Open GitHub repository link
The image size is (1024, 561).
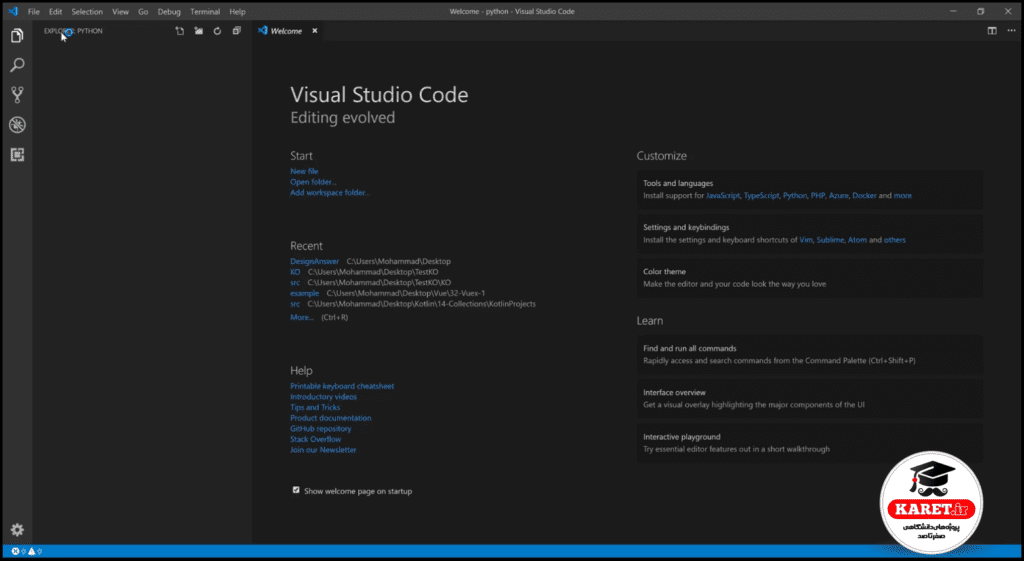321,428
